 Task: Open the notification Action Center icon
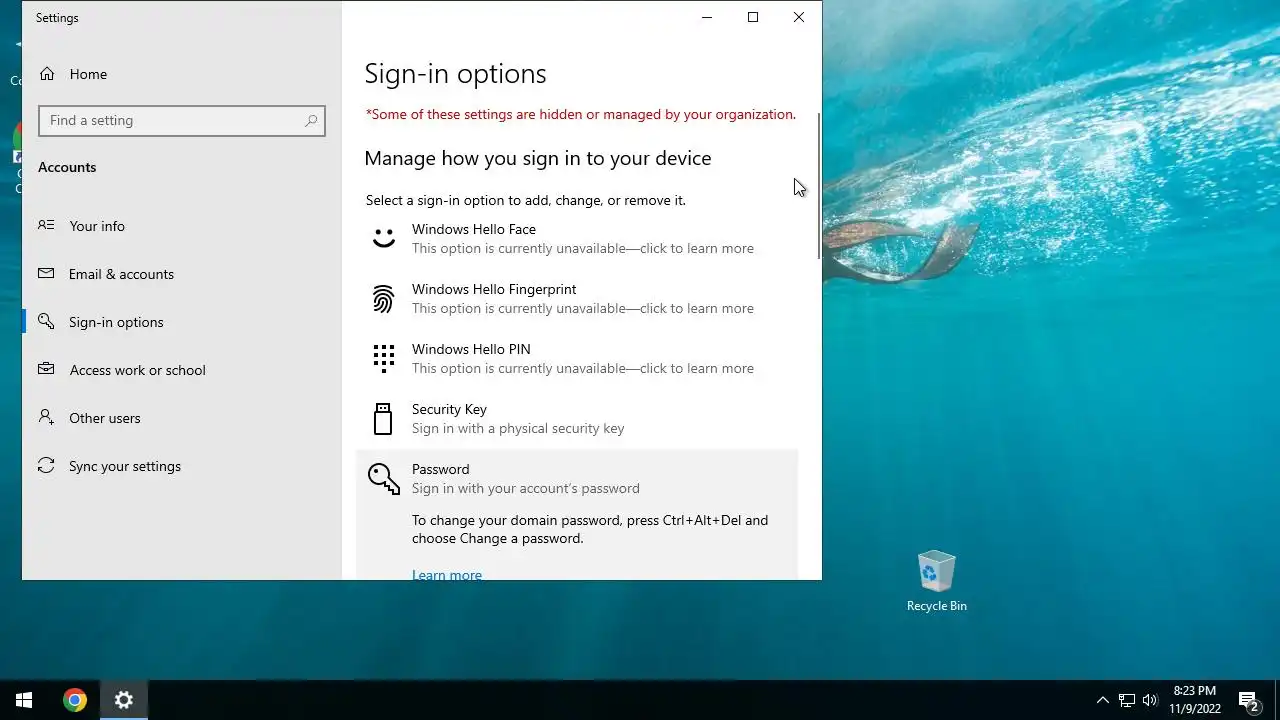coord(1248,700)
